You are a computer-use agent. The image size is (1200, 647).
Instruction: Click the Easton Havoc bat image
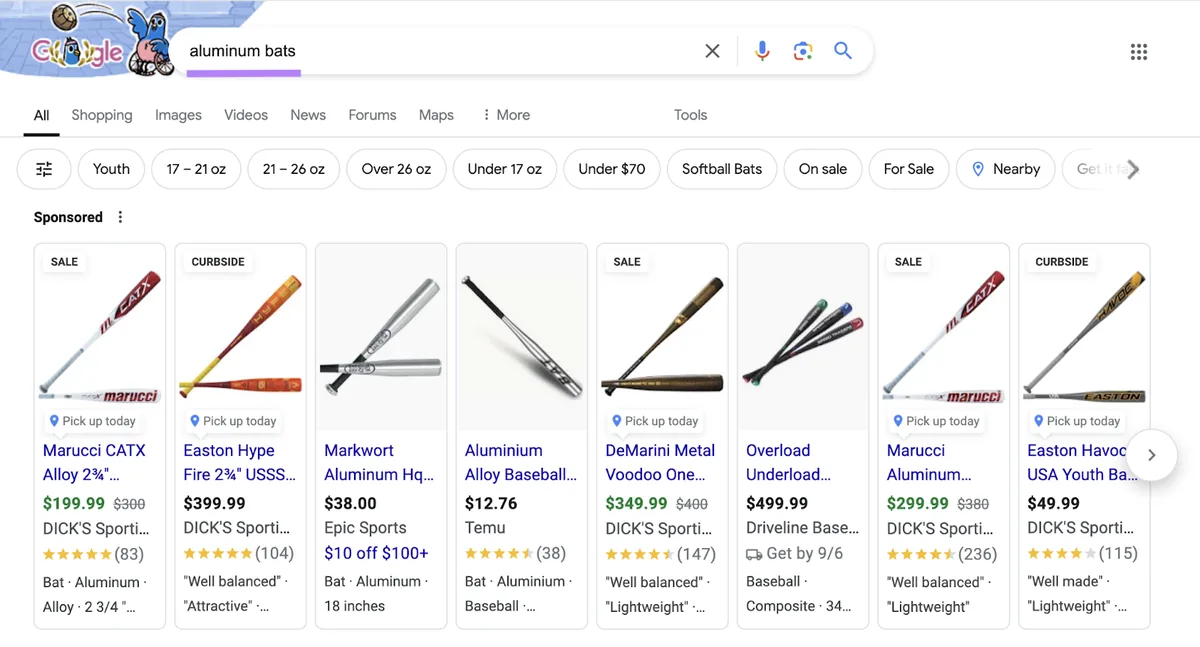pyautogui.click(x=1084, y=337)
